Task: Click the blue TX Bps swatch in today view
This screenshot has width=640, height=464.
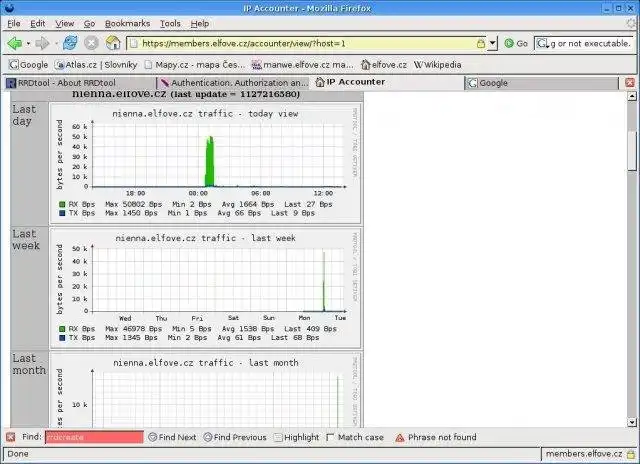Action: (x=62, y=213)
